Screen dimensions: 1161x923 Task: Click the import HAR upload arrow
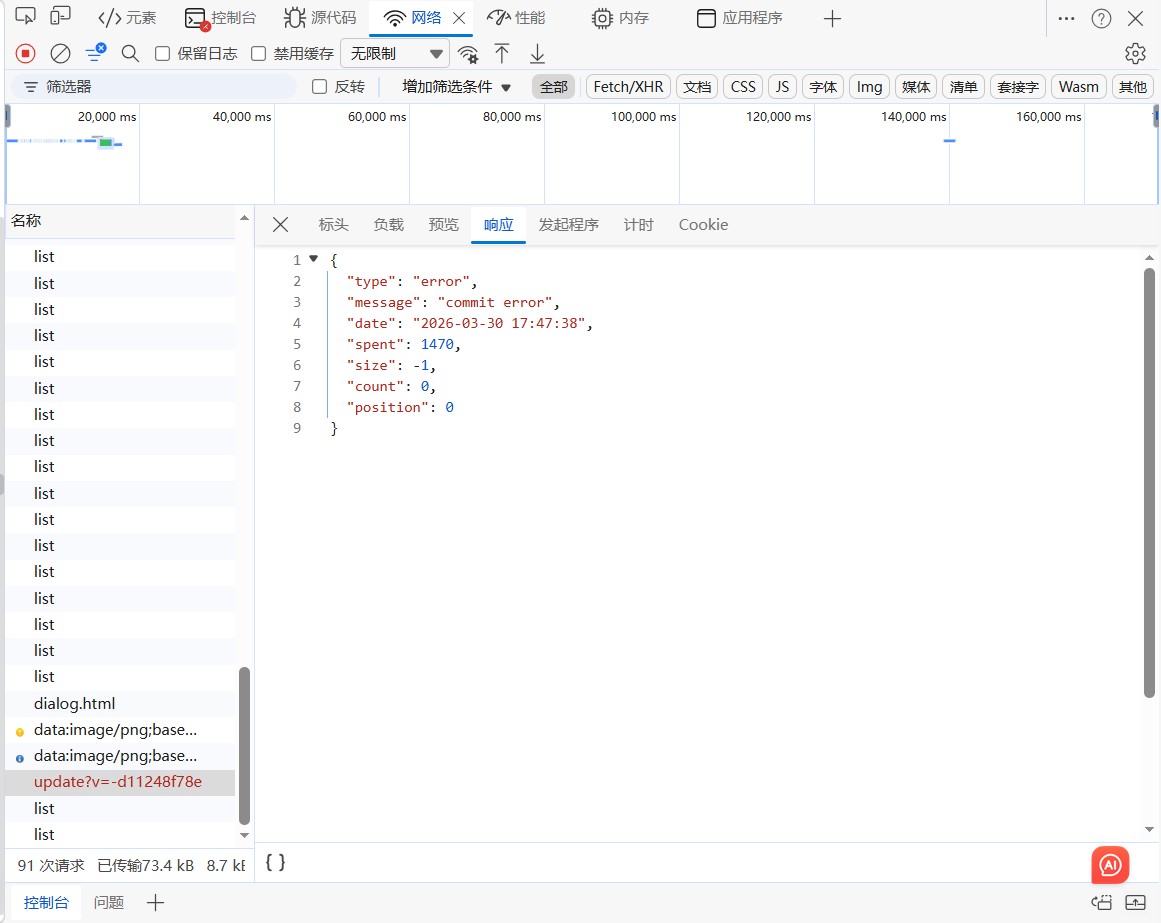click(502, 53)
